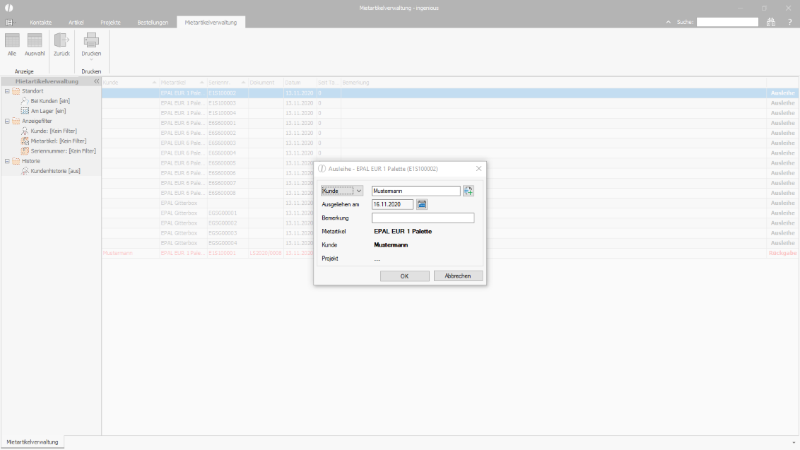Collapse the Mietartikelverwaltung side panel
800x450 pixels.
tap(96, 81)
